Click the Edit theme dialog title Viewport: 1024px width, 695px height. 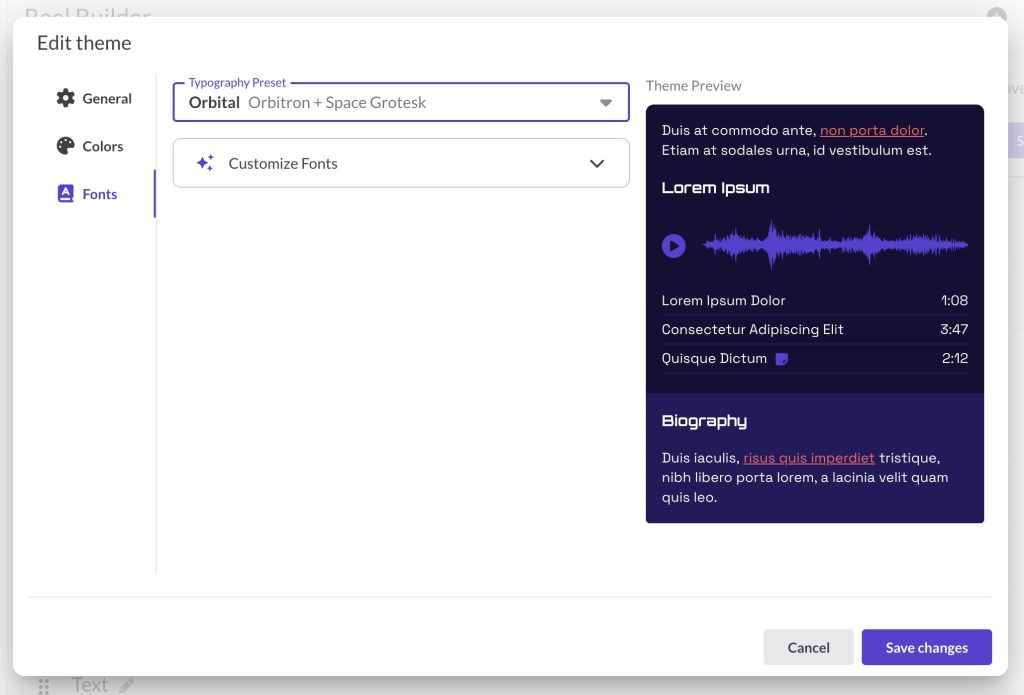(84, 43)
